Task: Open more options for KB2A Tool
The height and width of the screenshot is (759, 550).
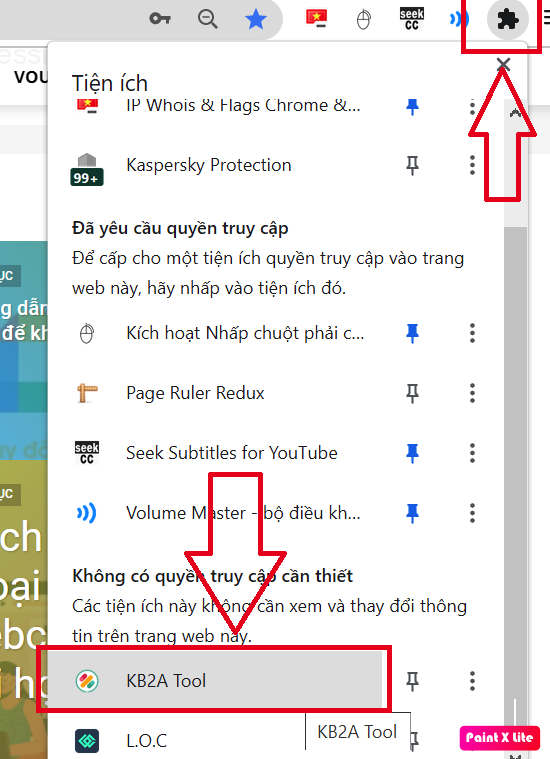Action: click(x=472, y=681)
